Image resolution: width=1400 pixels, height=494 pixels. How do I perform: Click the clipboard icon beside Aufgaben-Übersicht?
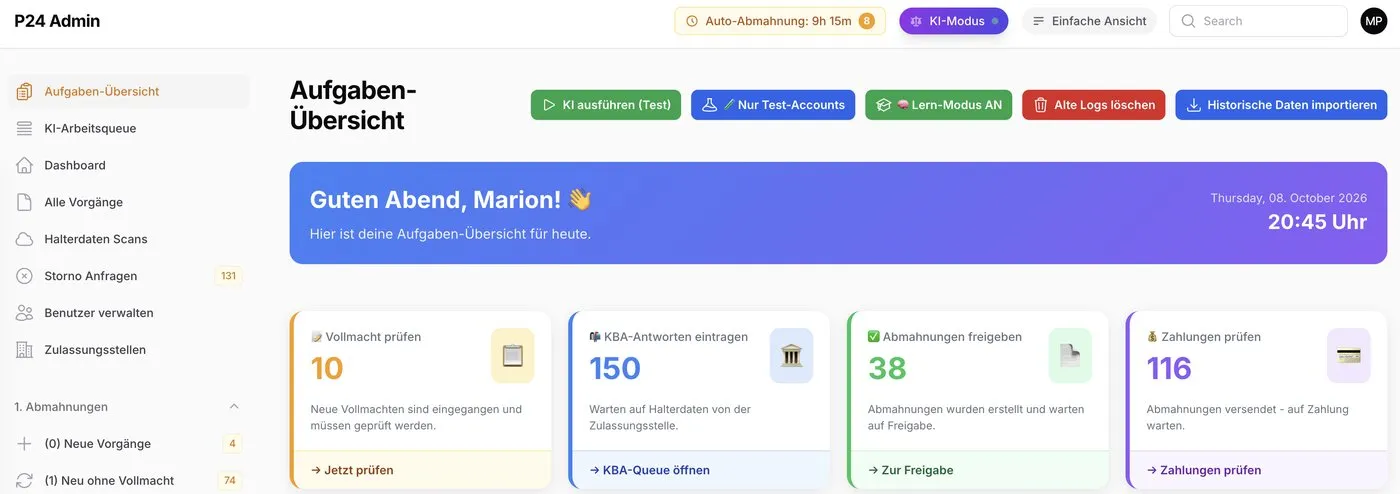pos(25,91)
